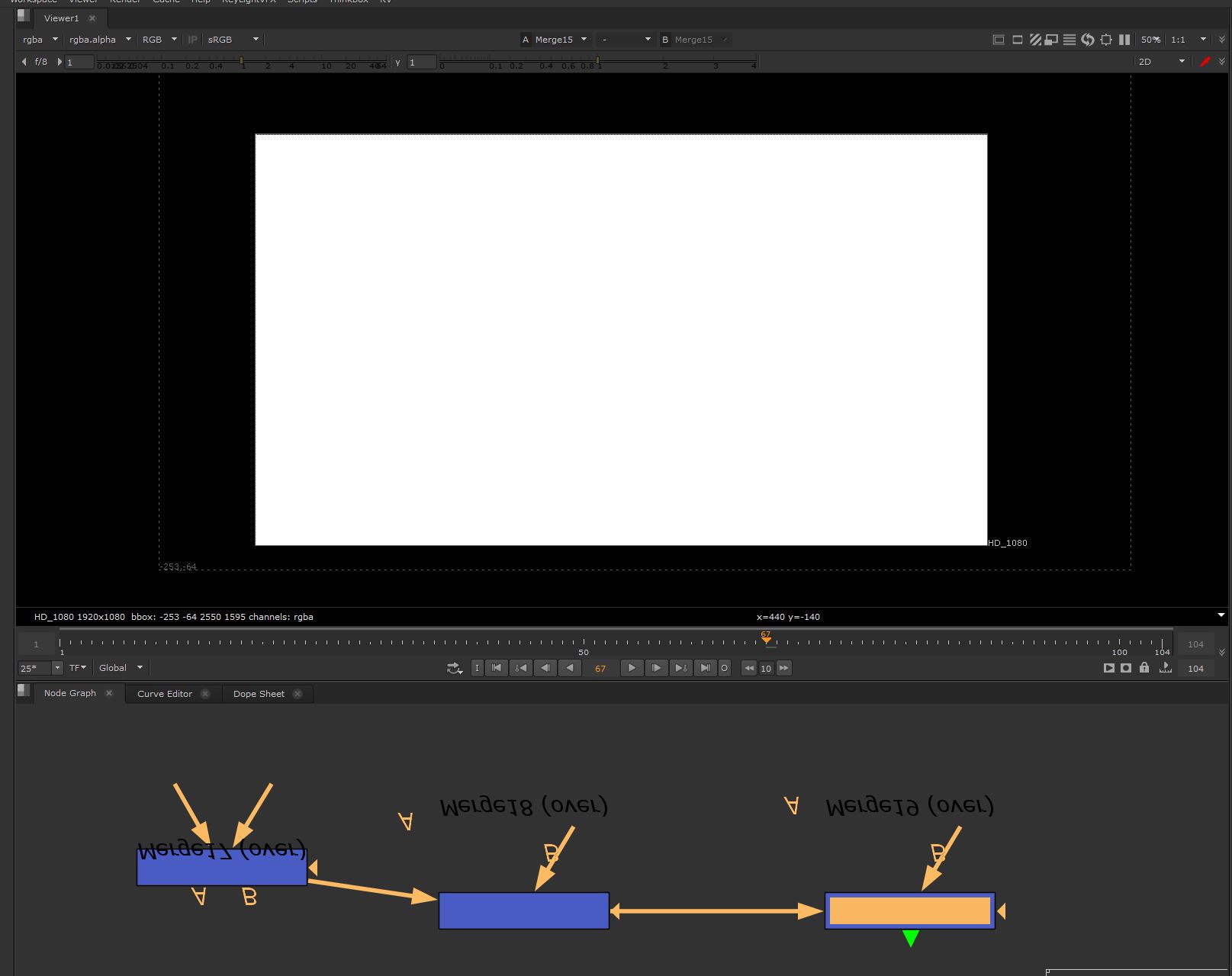This screenshot has height=976, width=1232.
Task: Open the sRGB viewer process dropdown
Action: (233, 40)
